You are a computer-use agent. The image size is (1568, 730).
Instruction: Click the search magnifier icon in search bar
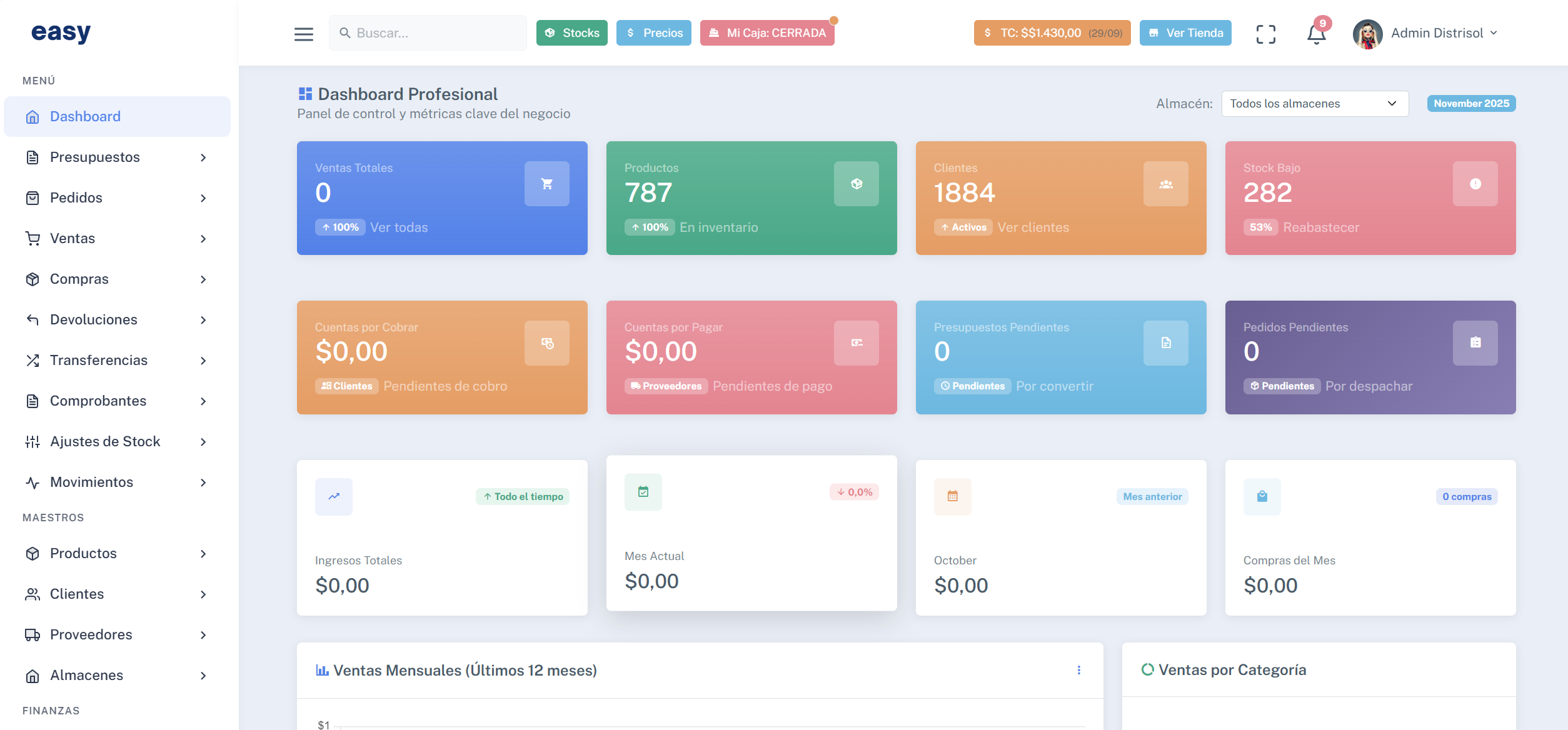[344, 32]
